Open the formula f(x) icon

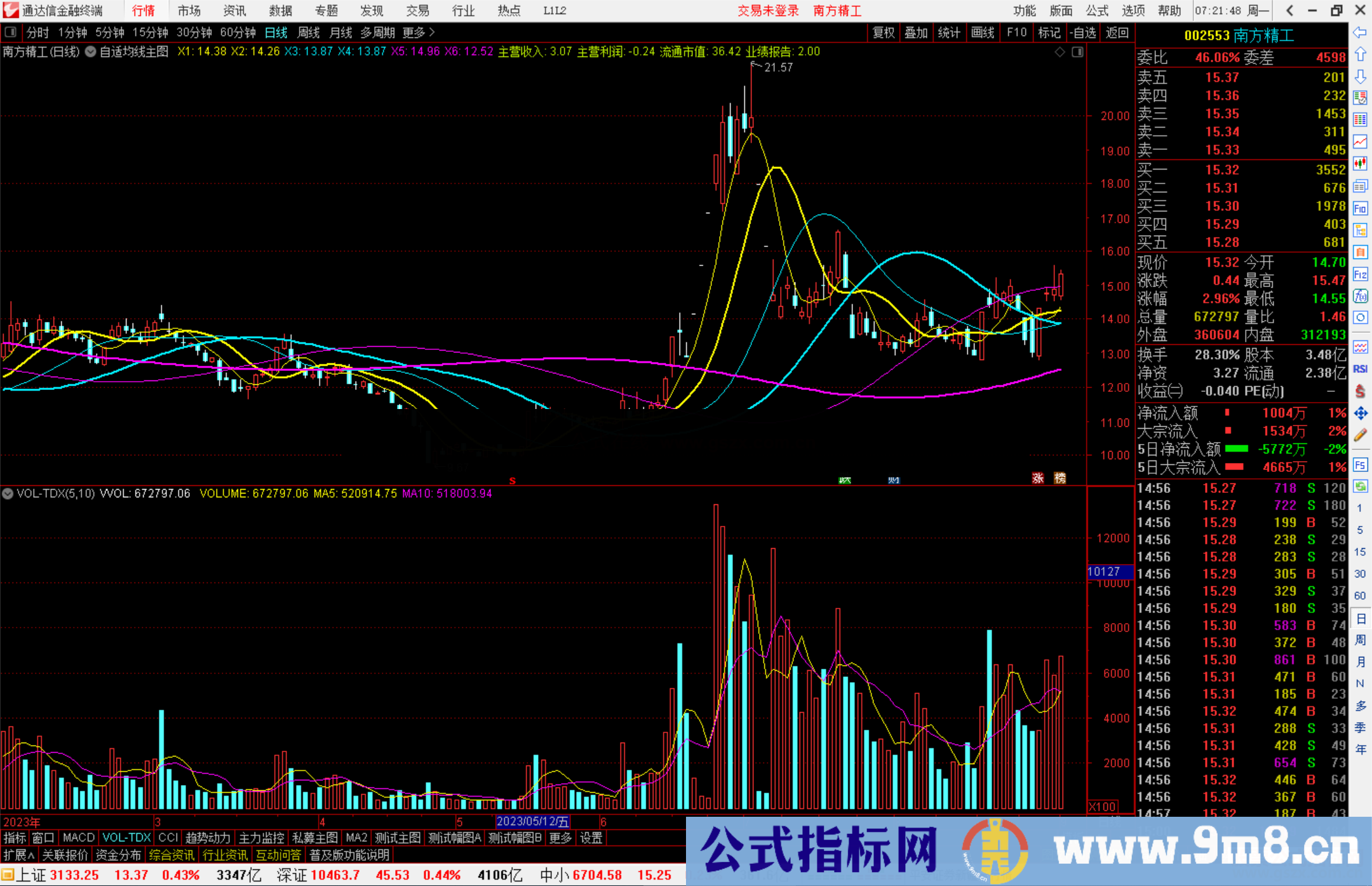[x=1360, y=297]
